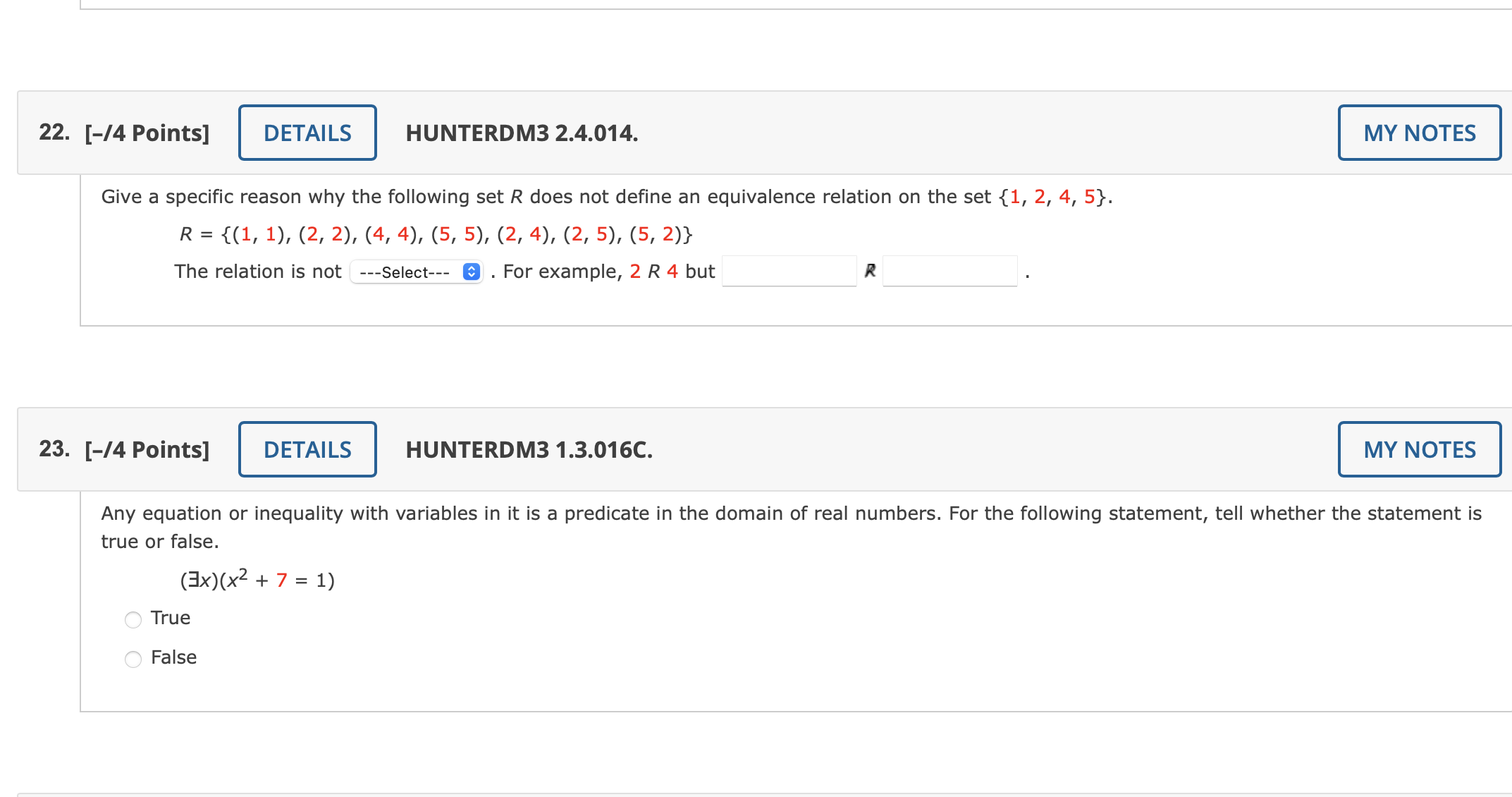Click the question 23 points label
Screen dimensions: 1512x797
146,449
